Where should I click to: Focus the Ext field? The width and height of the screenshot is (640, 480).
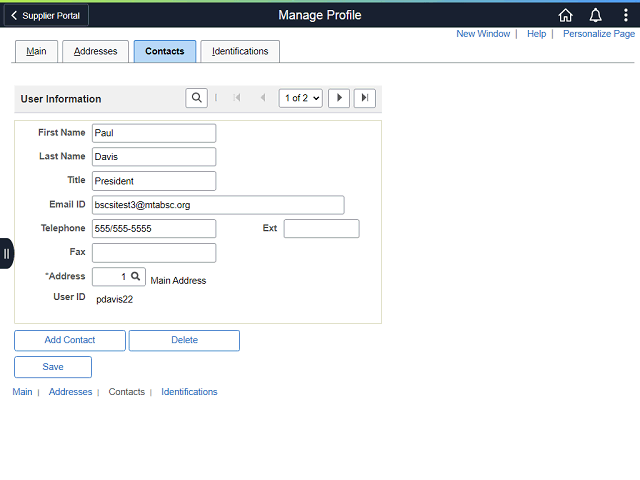point(322,229)
